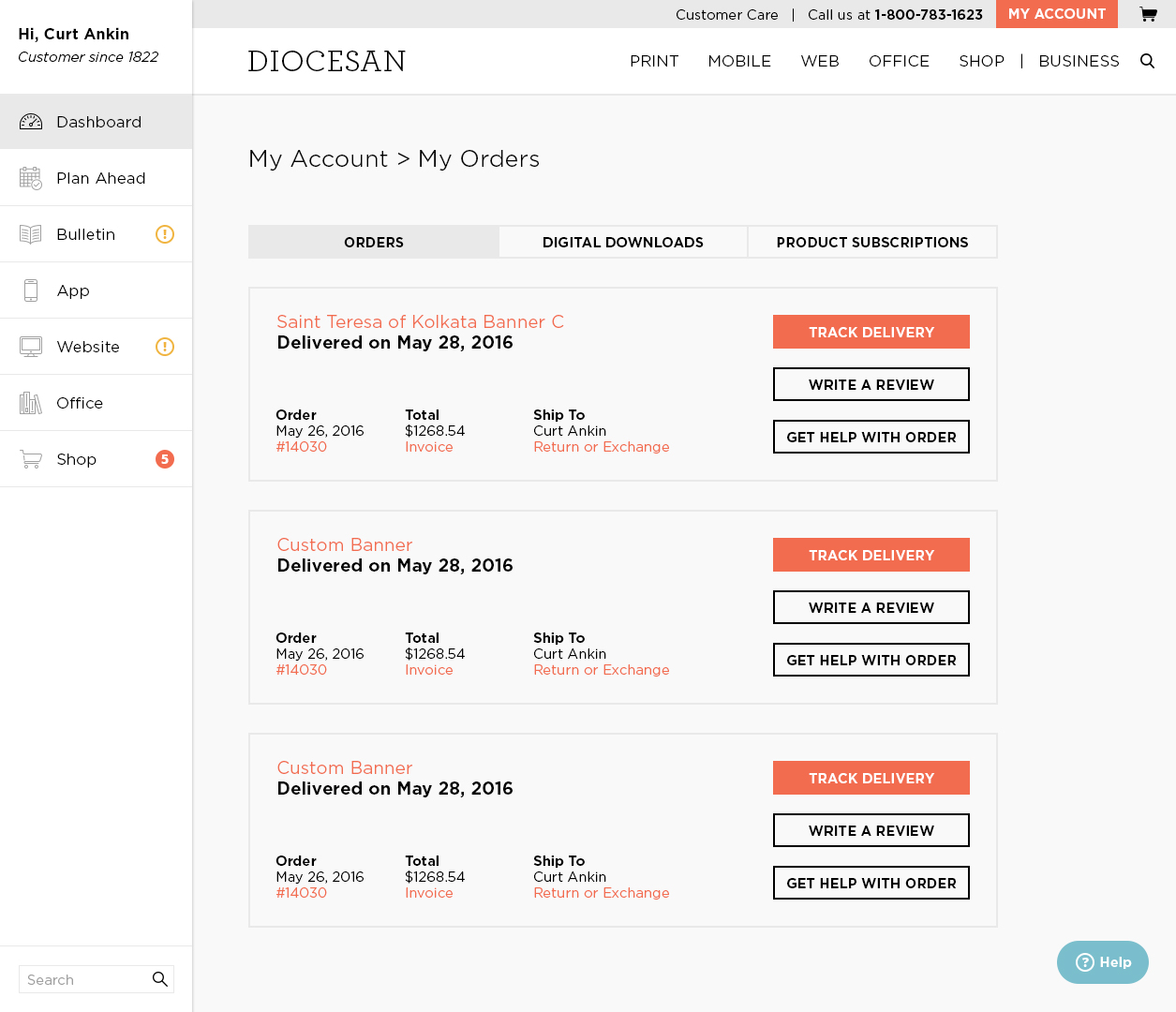1176x1012 pixels.
Task: Switch to the Digital Downloads tab
Action: (x=623, y=242)
